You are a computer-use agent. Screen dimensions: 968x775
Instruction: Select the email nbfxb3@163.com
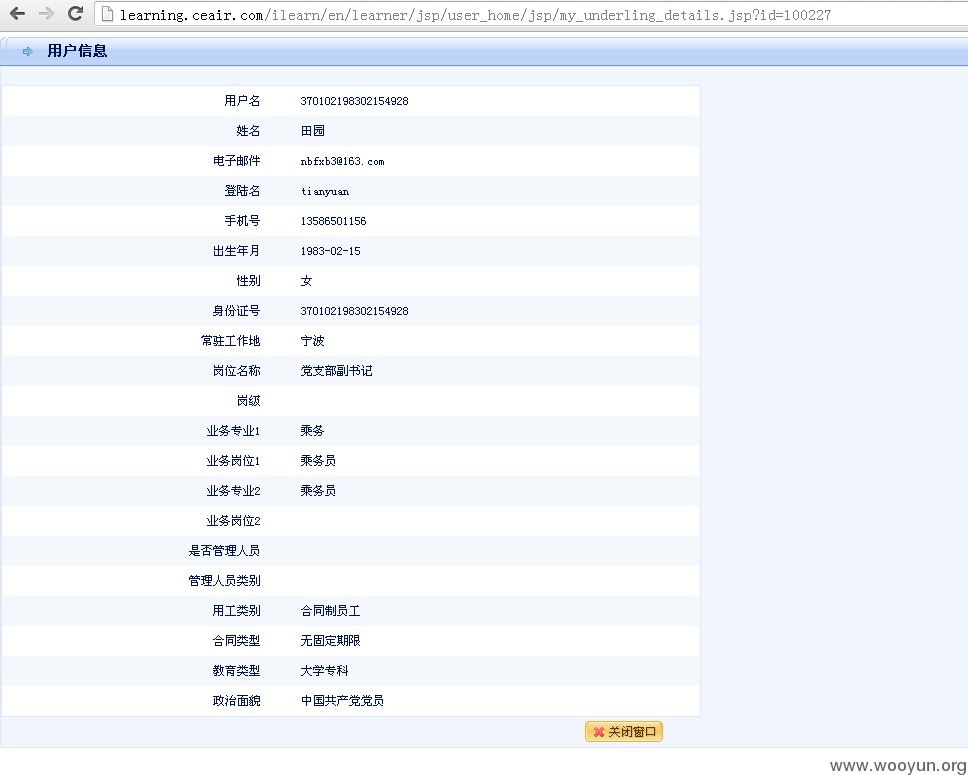pyautogui.click(x=343, y=161)
